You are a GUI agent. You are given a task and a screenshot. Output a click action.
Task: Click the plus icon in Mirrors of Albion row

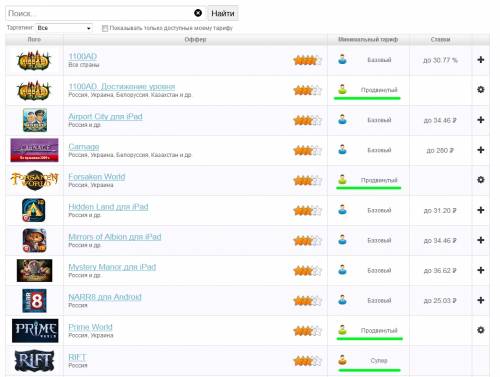[480, 240]
